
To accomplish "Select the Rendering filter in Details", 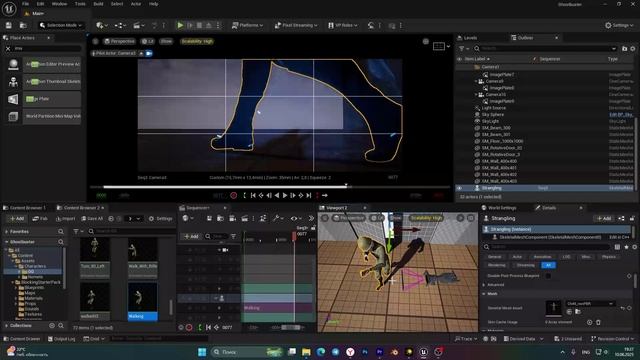I will click(x=497, y=265).
